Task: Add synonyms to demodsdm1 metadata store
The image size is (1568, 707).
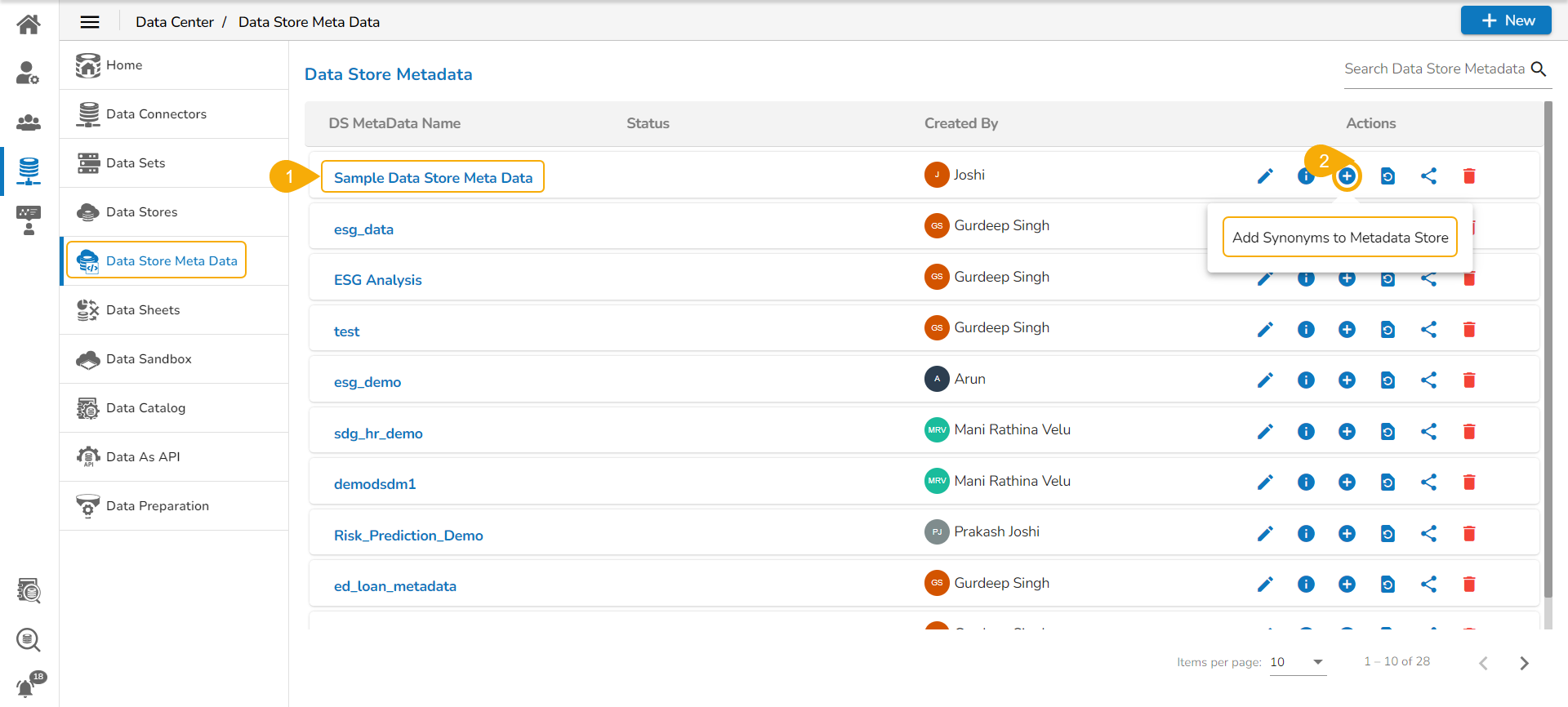Action: coord(1347,482)
